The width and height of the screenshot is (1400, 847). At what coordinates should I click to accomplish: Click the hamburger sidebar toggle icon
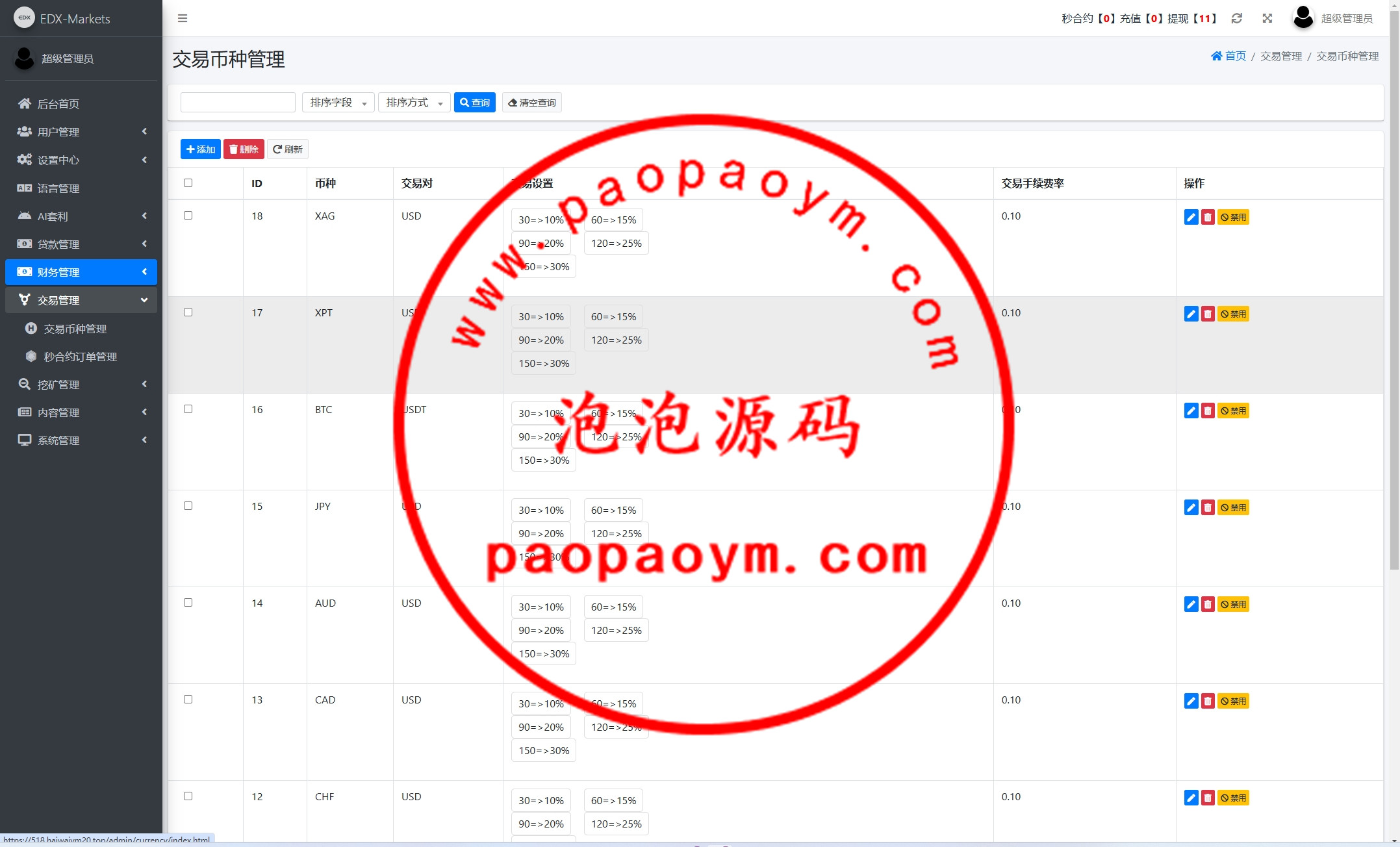[183, 18]
